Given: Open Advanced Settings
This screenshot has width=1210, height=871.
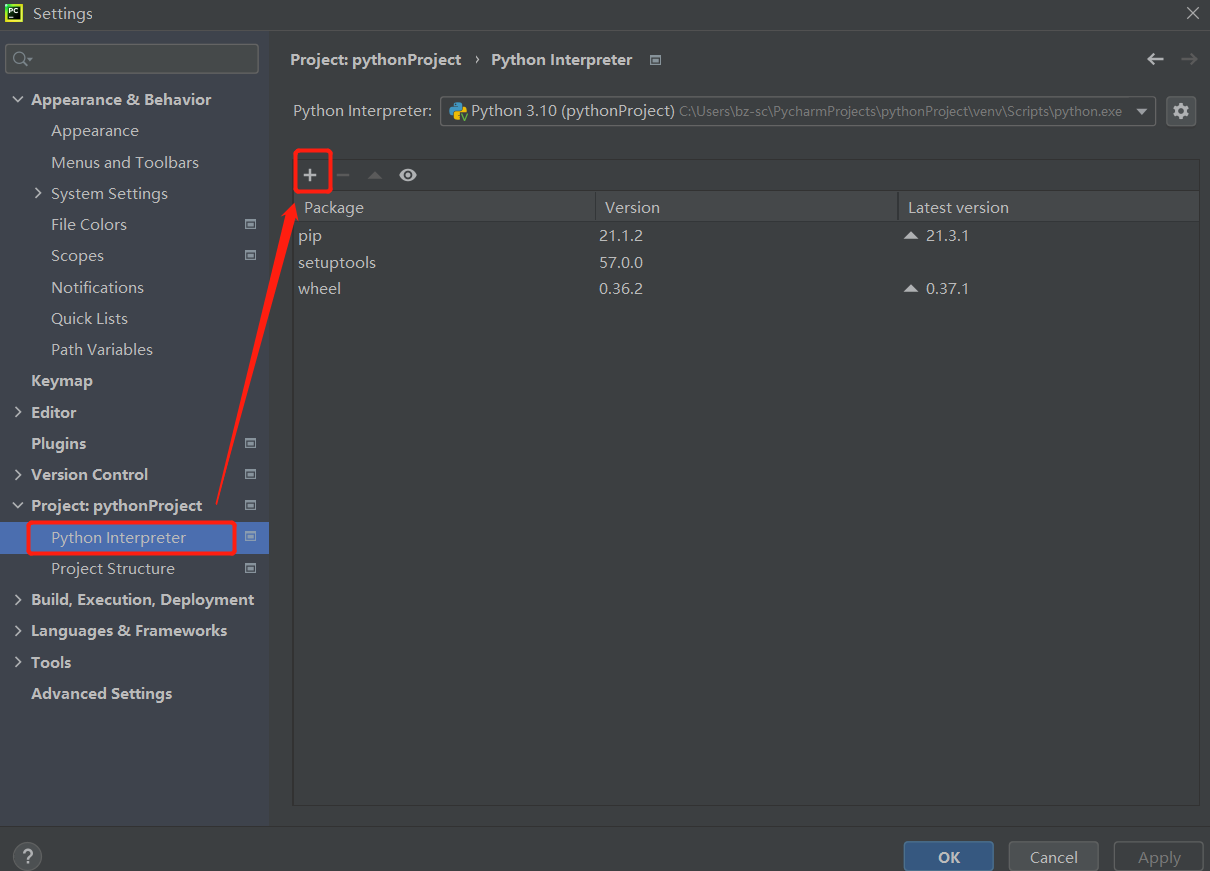Looking at the screenshot, I should 101,693.
